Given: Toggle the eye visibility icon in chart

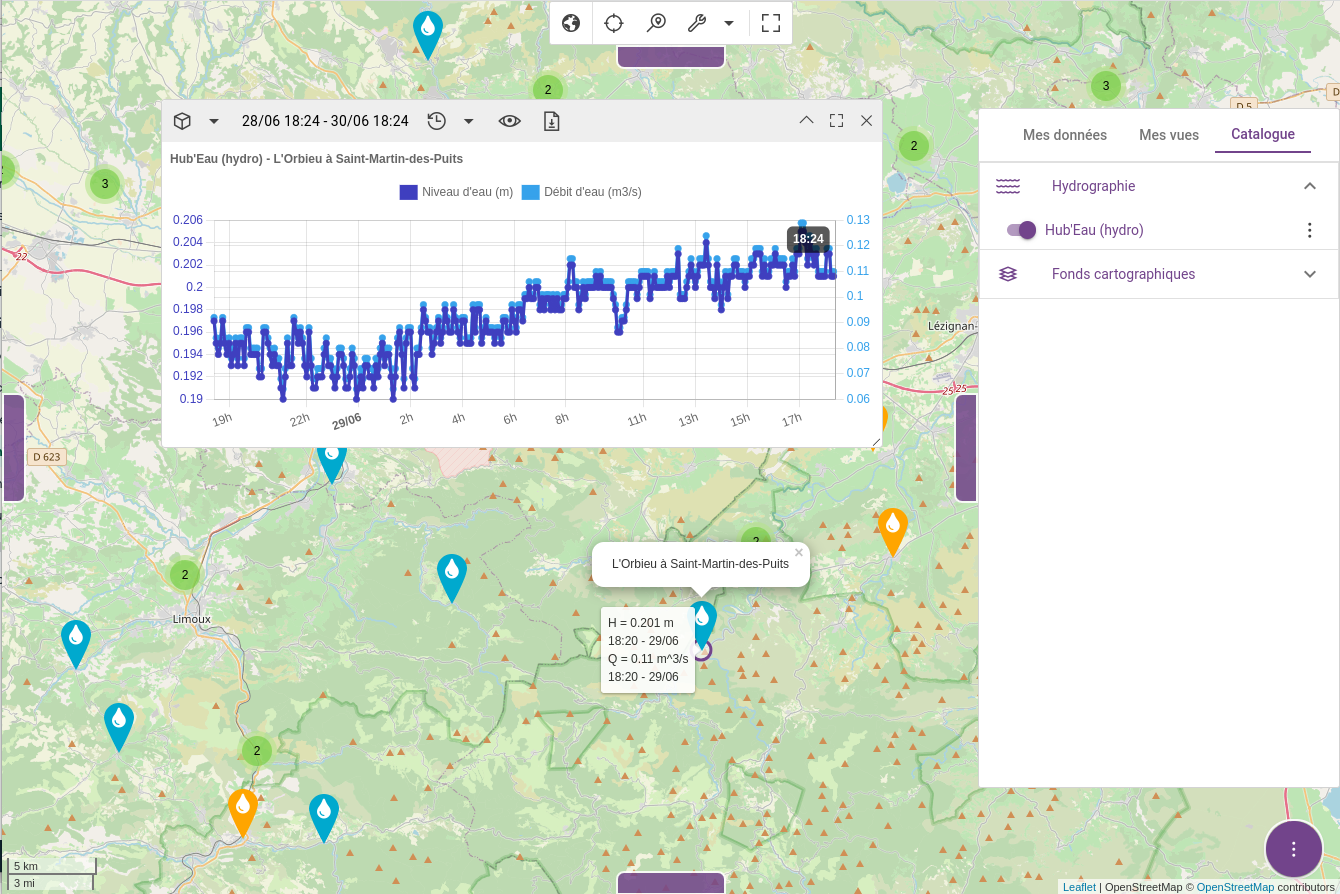Looking at the screenshot, I should coord(510,121).
